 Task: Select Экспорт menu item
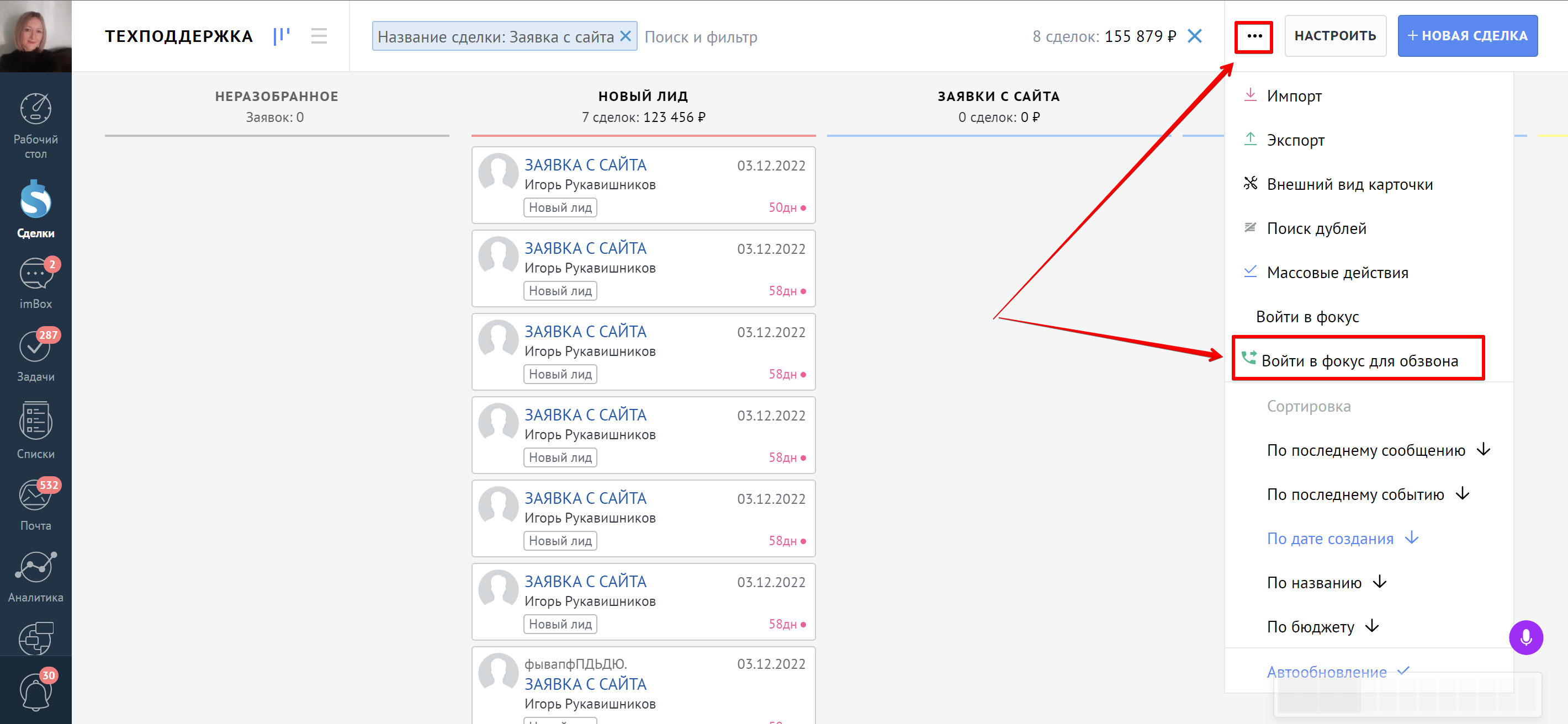[x=1368, y=141]
